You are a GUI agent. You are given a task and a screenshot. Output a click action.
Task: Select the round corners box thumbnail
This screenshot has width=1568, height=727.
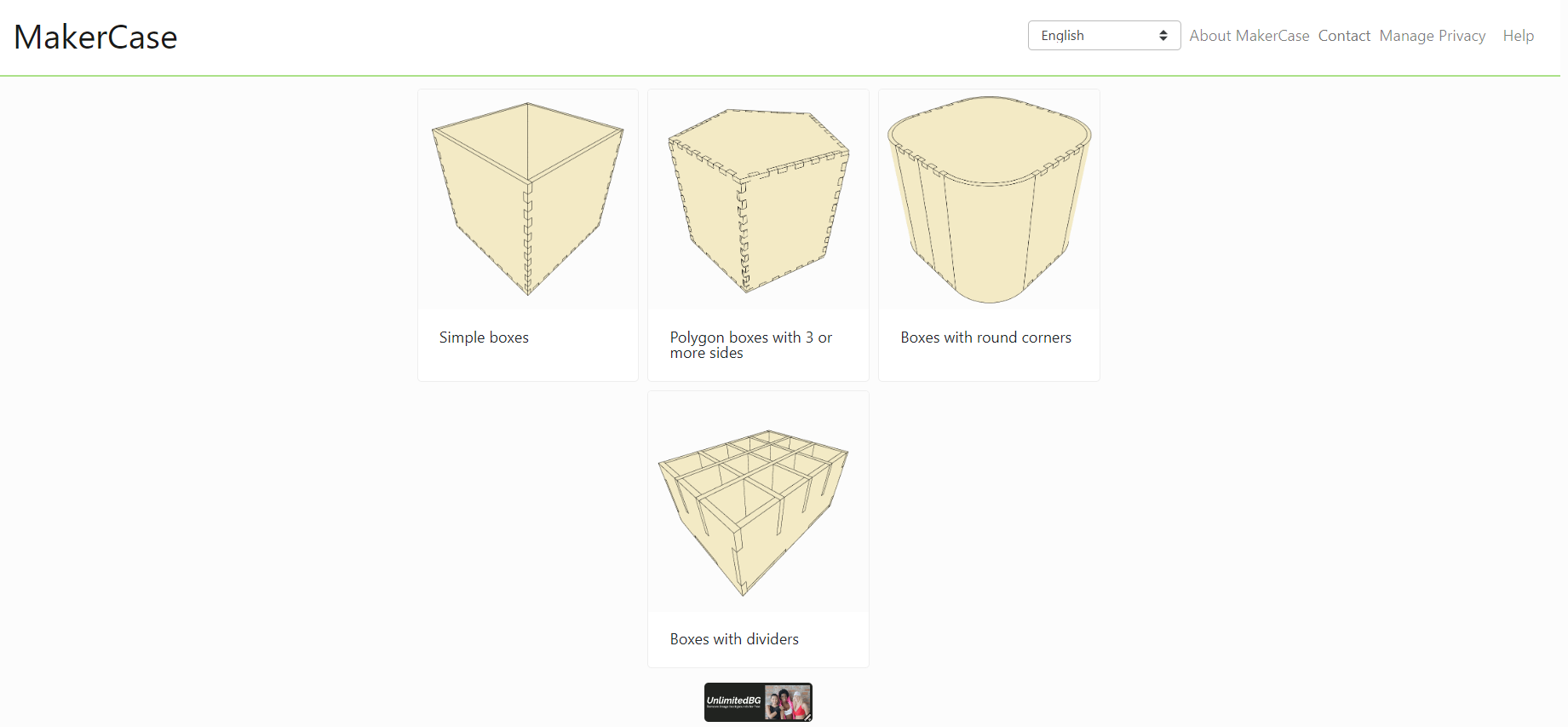(x=989, y=199)
